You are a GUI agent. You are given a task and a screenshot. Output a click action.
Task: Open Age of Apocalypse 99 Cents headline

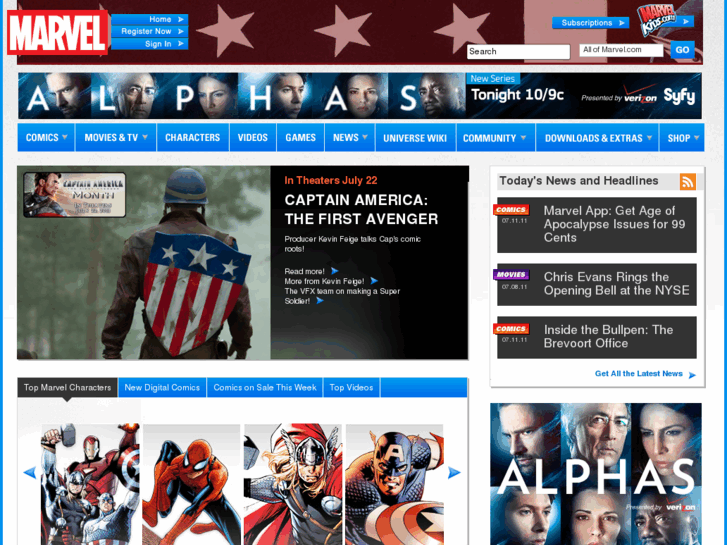tap(614, 224)
